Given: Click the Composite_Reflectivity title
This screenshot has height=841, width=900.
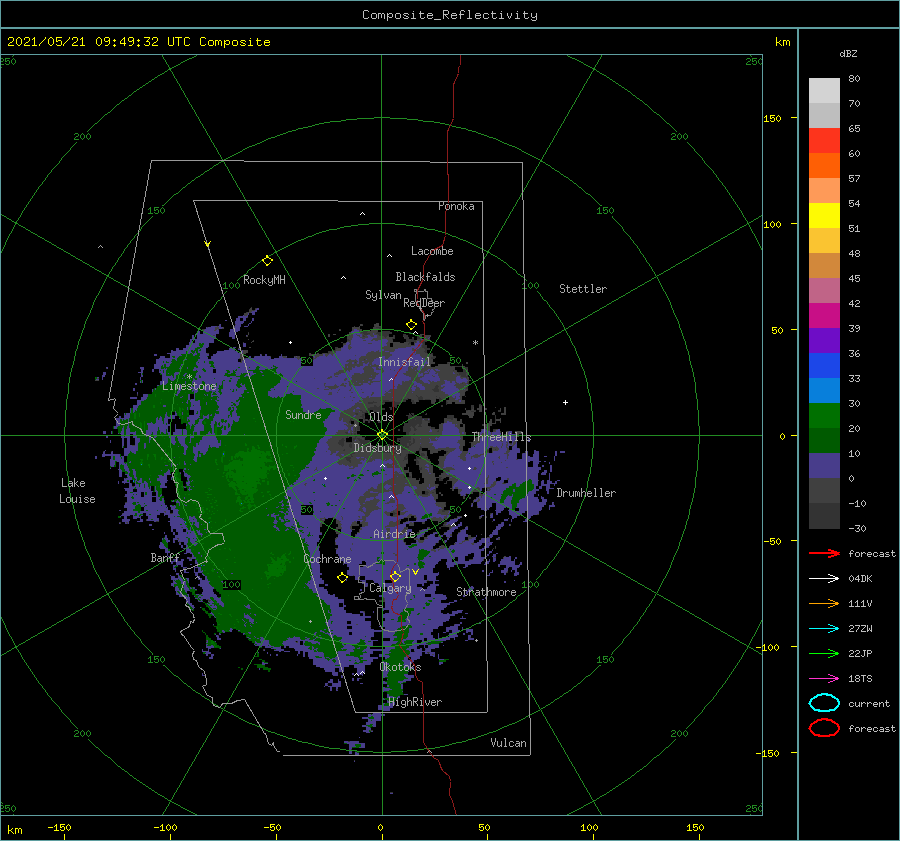Looking at the screenshot, I should pyautogui.click(x=450, y=15).
